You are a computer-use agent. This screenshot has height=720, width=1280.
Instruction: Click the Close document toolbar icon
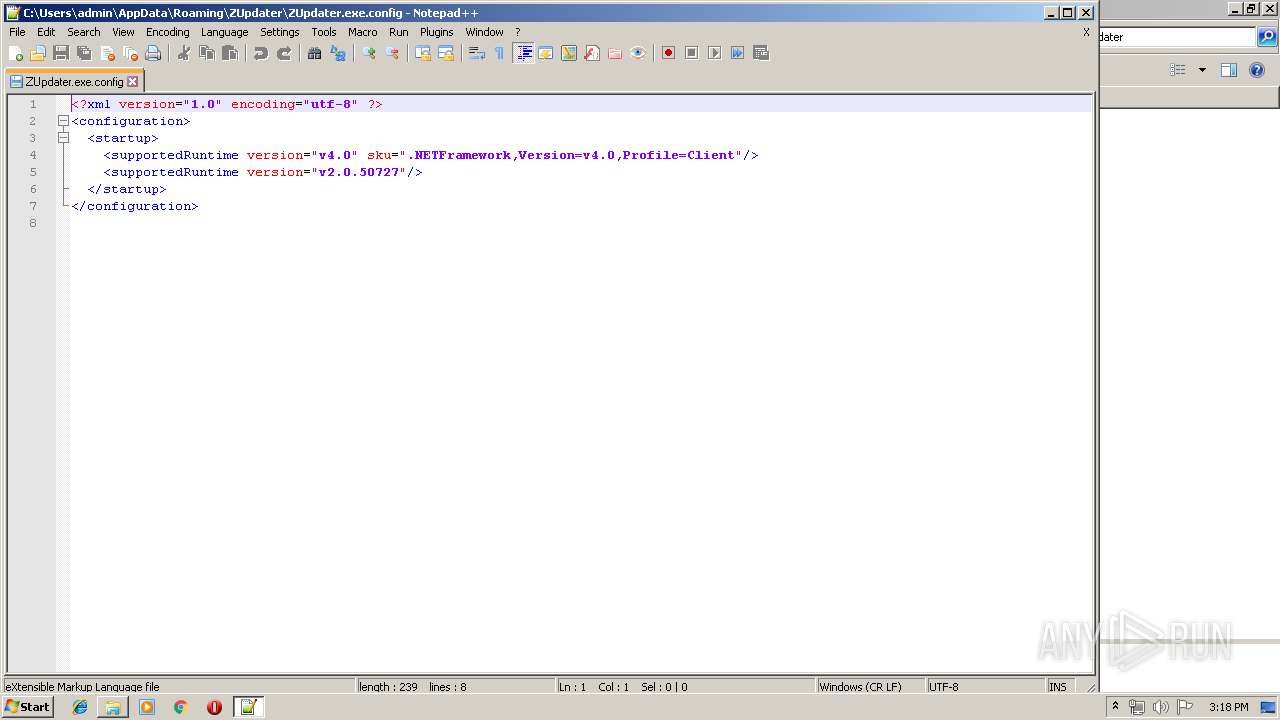[107, 53]
